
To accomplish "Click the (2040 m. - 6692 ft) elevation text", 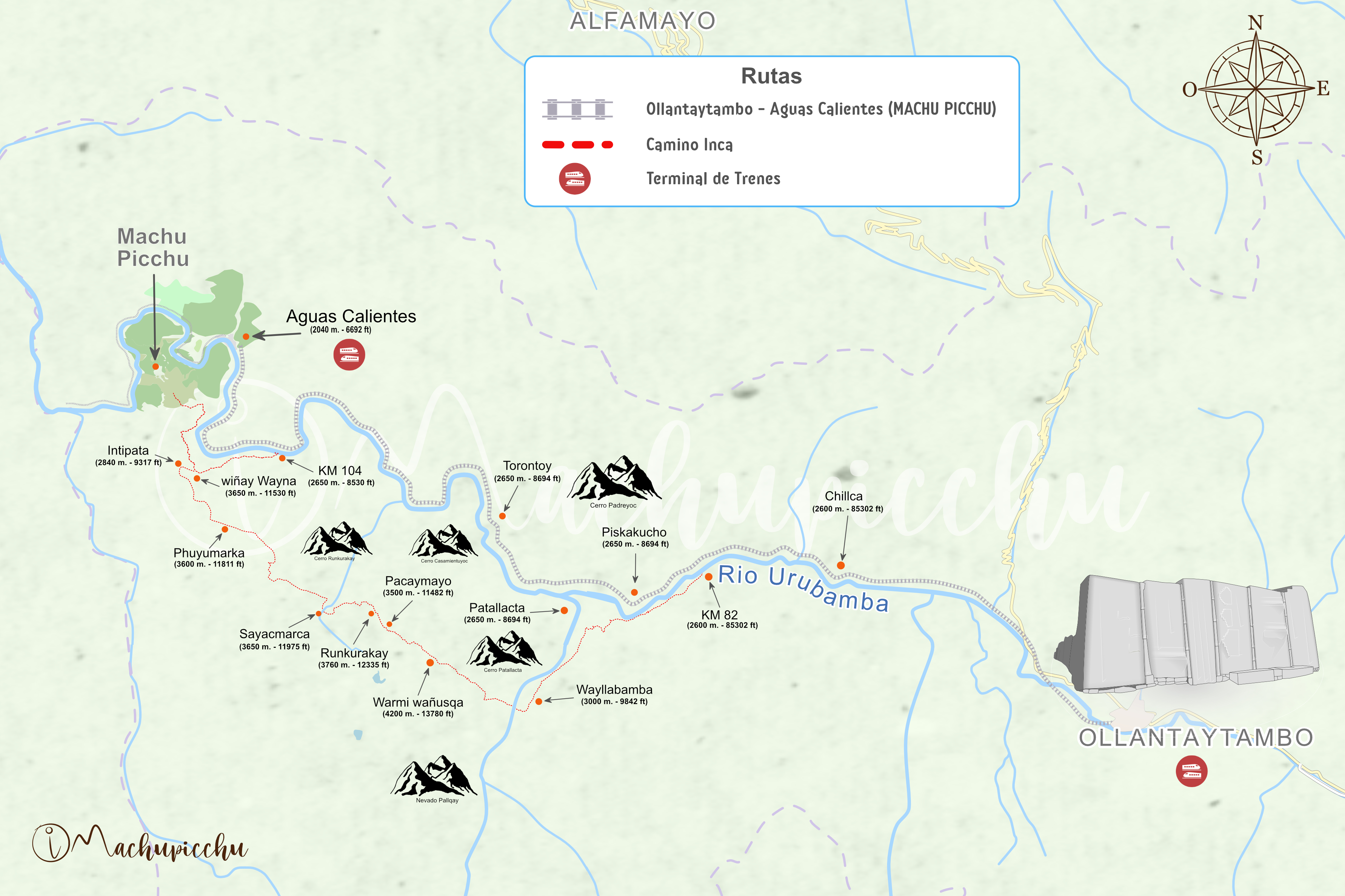I will coord(341,330).
